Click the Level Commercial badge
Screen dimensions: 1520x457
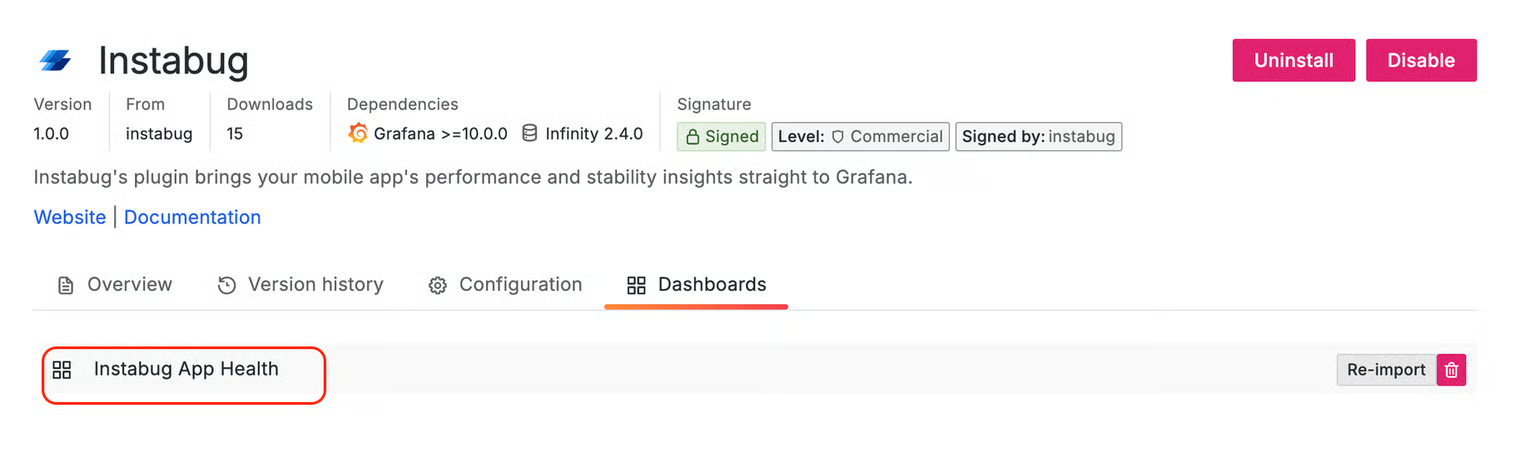[x=860, y=137]
